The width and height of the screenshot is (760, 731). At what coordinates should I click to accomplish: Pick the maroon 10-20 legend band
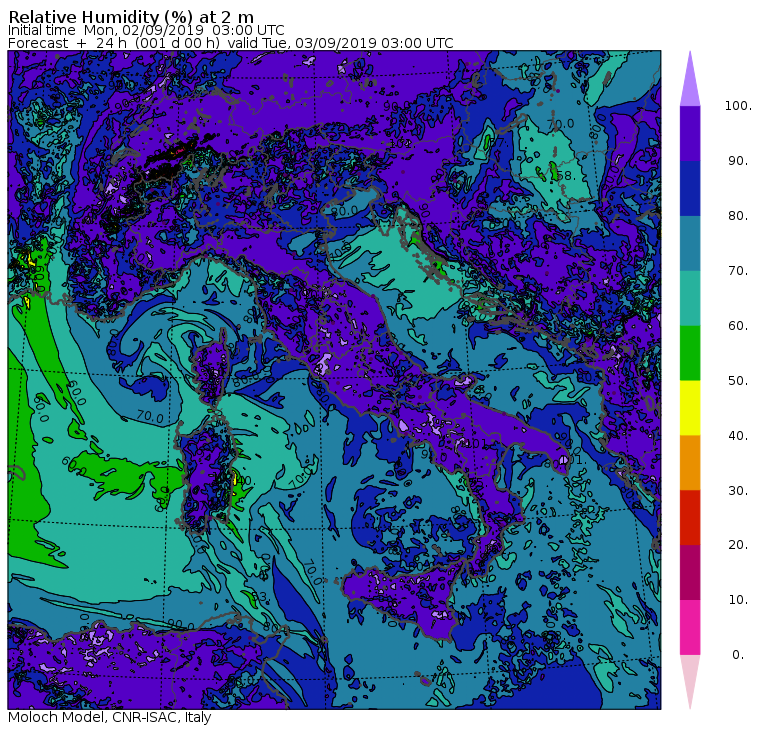coord(690,572)
